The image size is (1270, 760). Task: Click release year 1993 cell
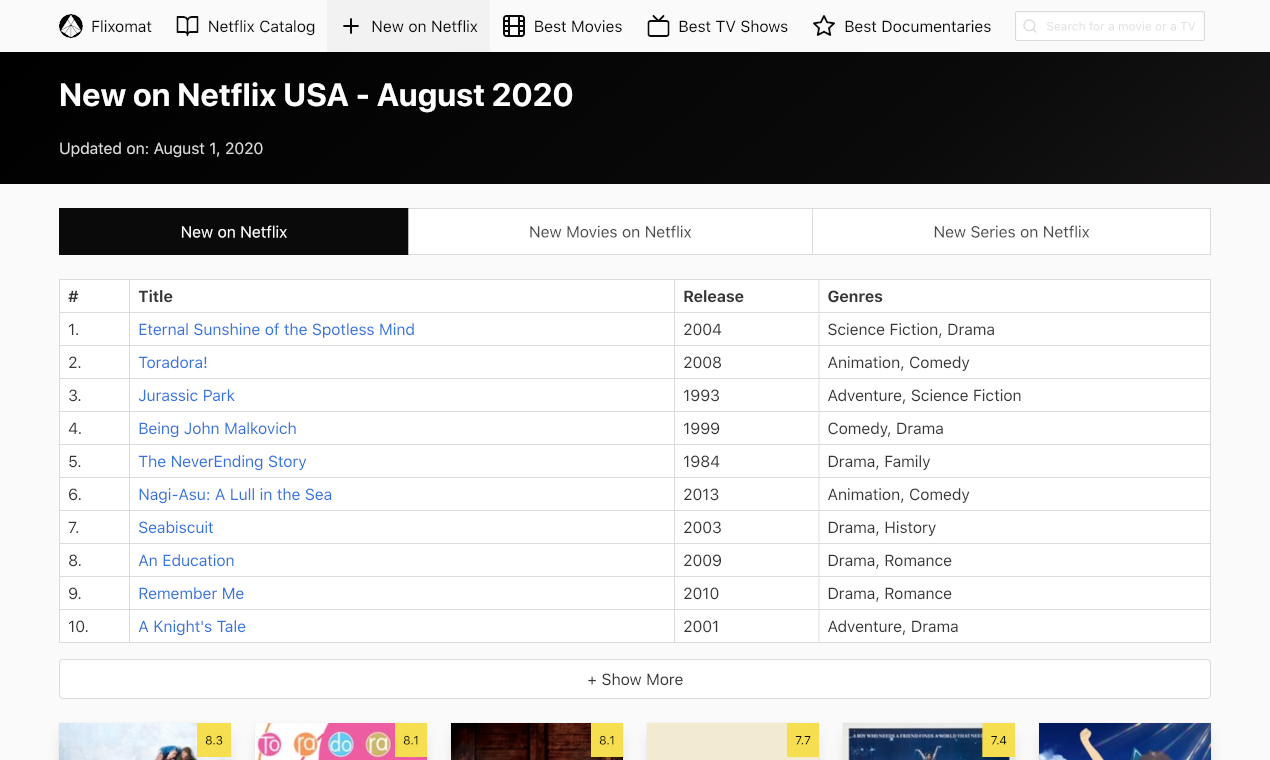746,395
